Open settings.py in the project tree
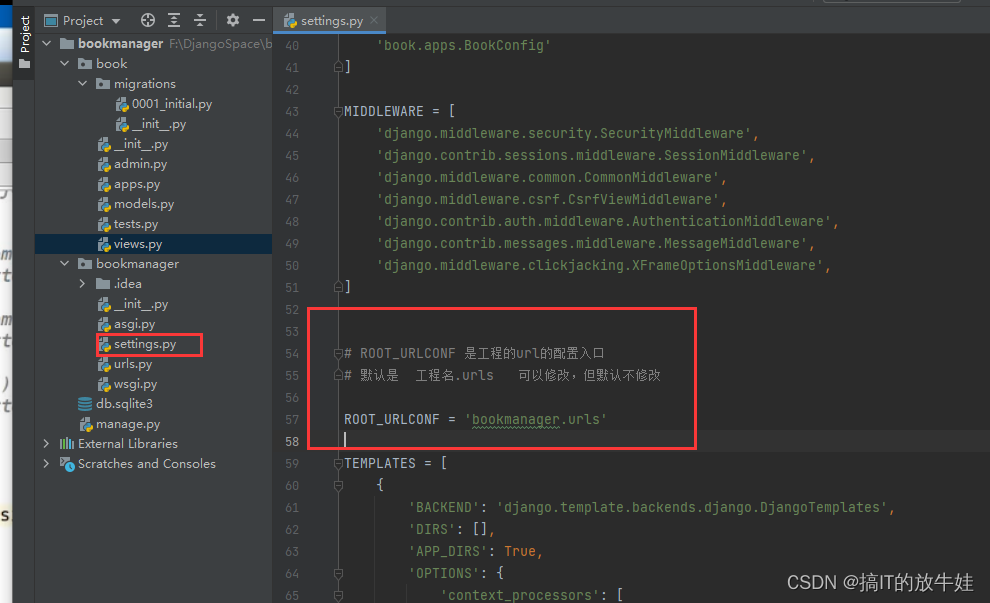The width and height of the screenshot is (990, 603). [145, 344]
